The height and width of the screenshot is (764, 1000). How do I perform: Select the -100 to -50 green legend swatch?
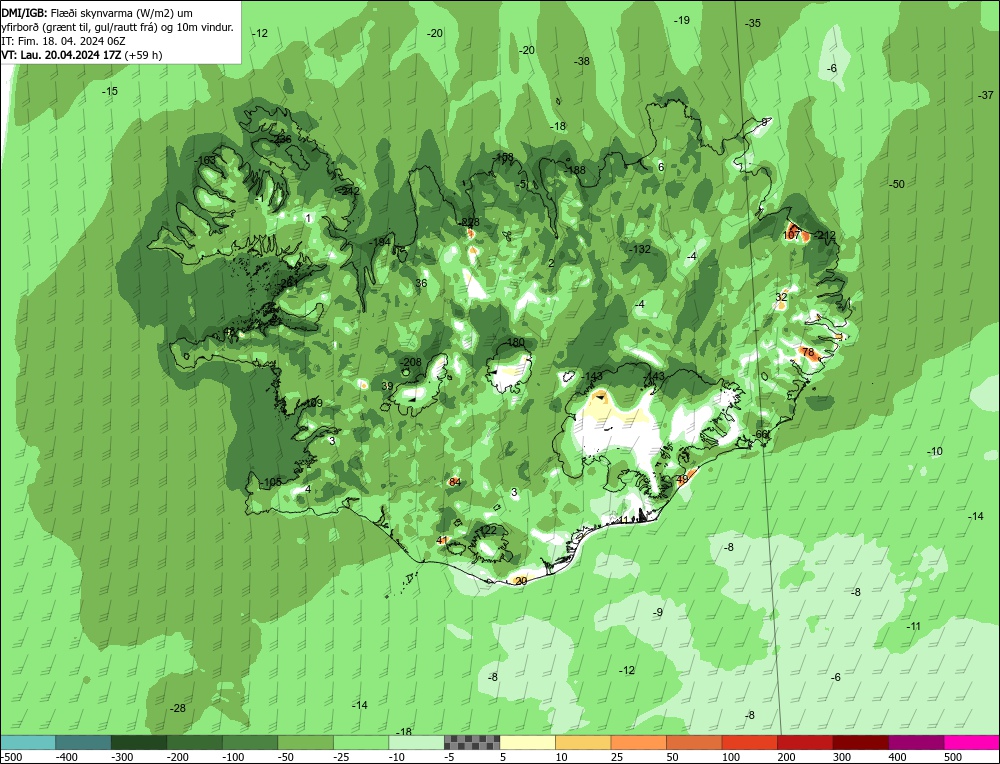click(250, 742)
